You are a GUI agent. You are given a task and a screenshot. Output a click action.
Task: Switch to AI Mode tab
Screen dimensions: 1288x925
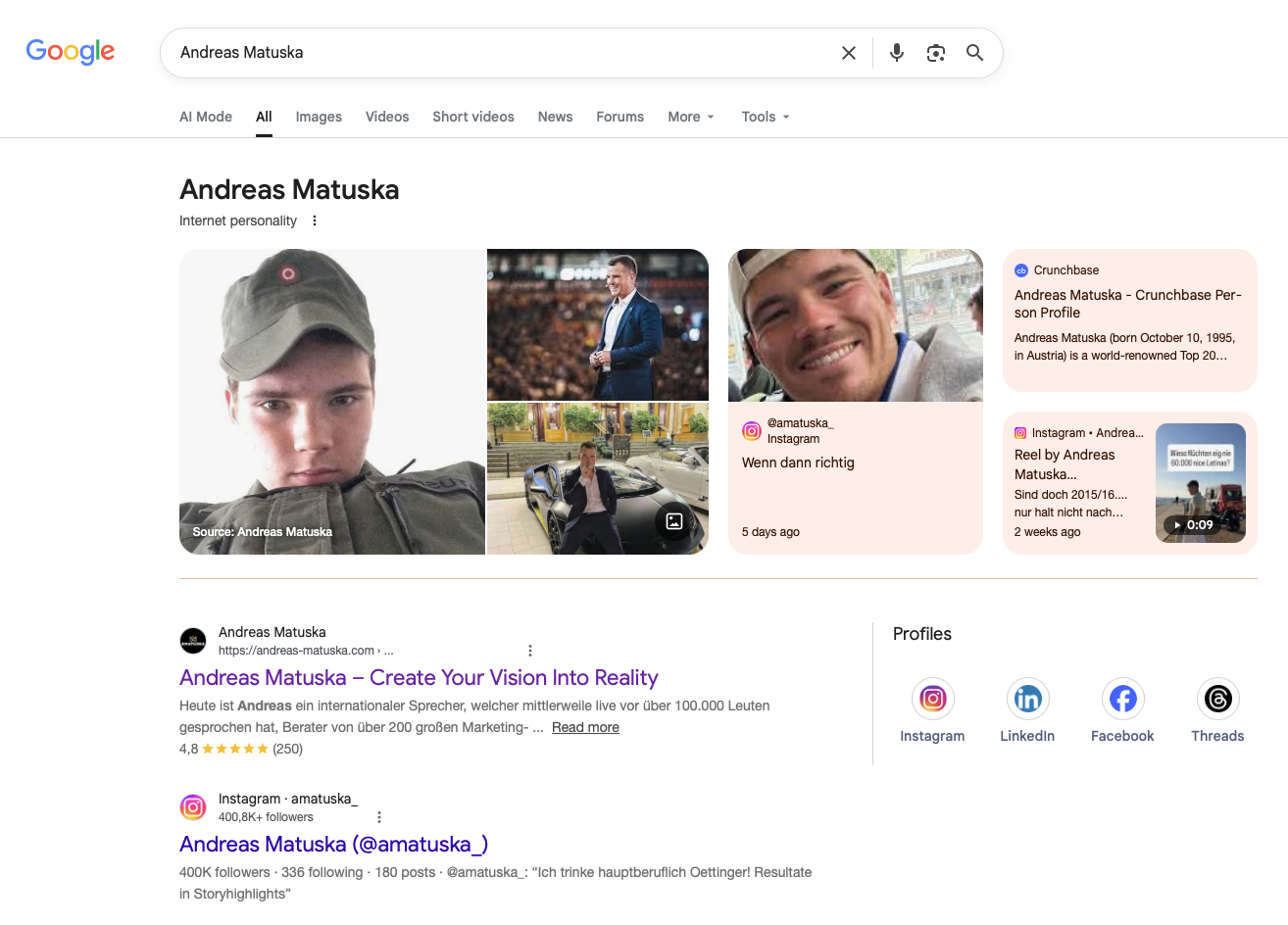coord(206,117)
